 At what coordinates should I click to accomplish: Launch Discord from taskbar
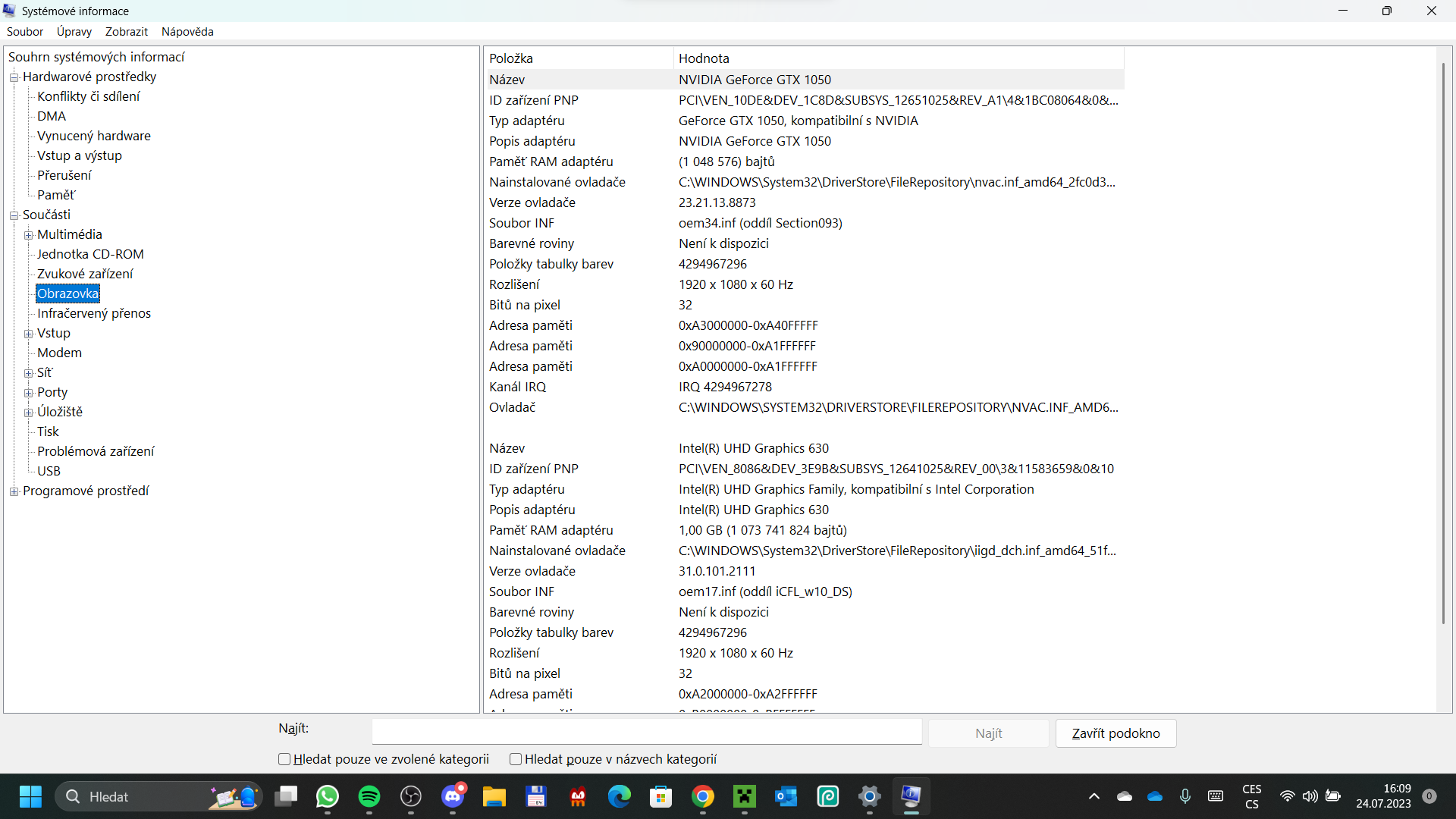click(453, 796)
